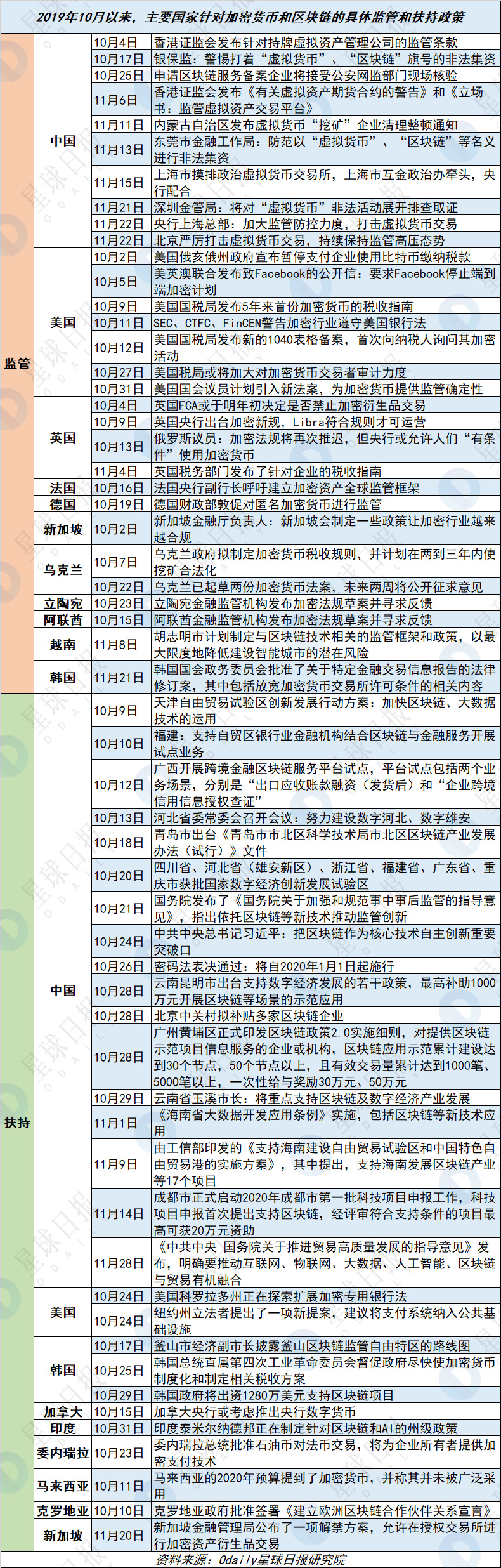The width and height of the screenshot is (501, 1568).
Task: Select the "马来西亚" country cell
Action: (63, 1486)
